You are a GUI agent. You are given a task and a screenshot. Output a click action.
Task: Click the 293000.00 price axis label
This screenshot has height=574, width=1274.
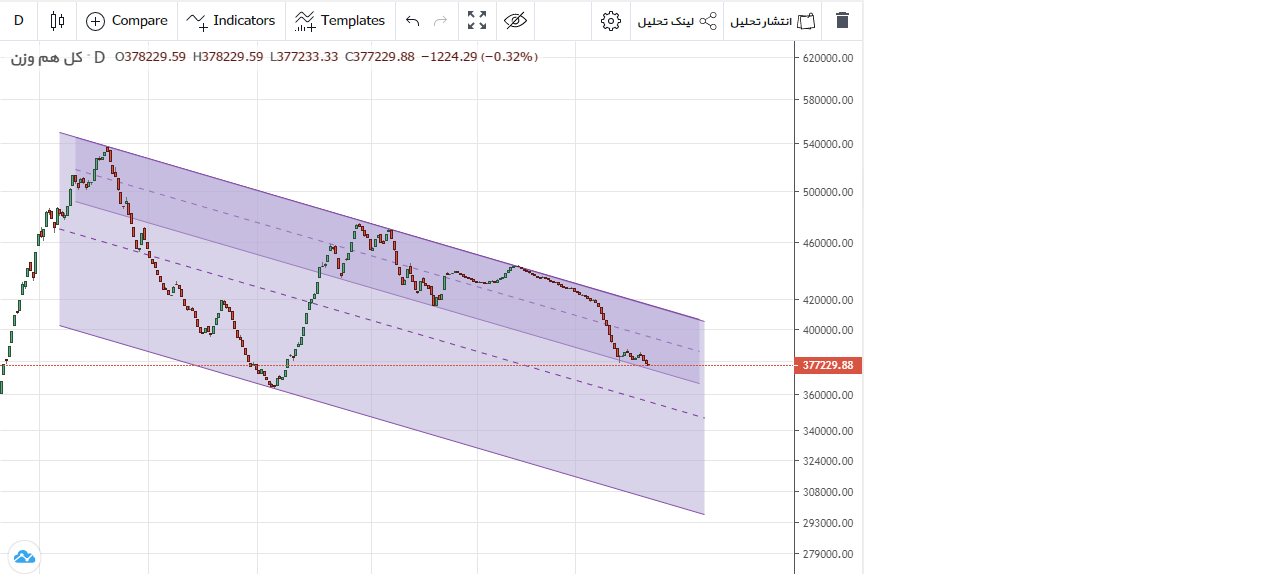(x=828, y=523)
